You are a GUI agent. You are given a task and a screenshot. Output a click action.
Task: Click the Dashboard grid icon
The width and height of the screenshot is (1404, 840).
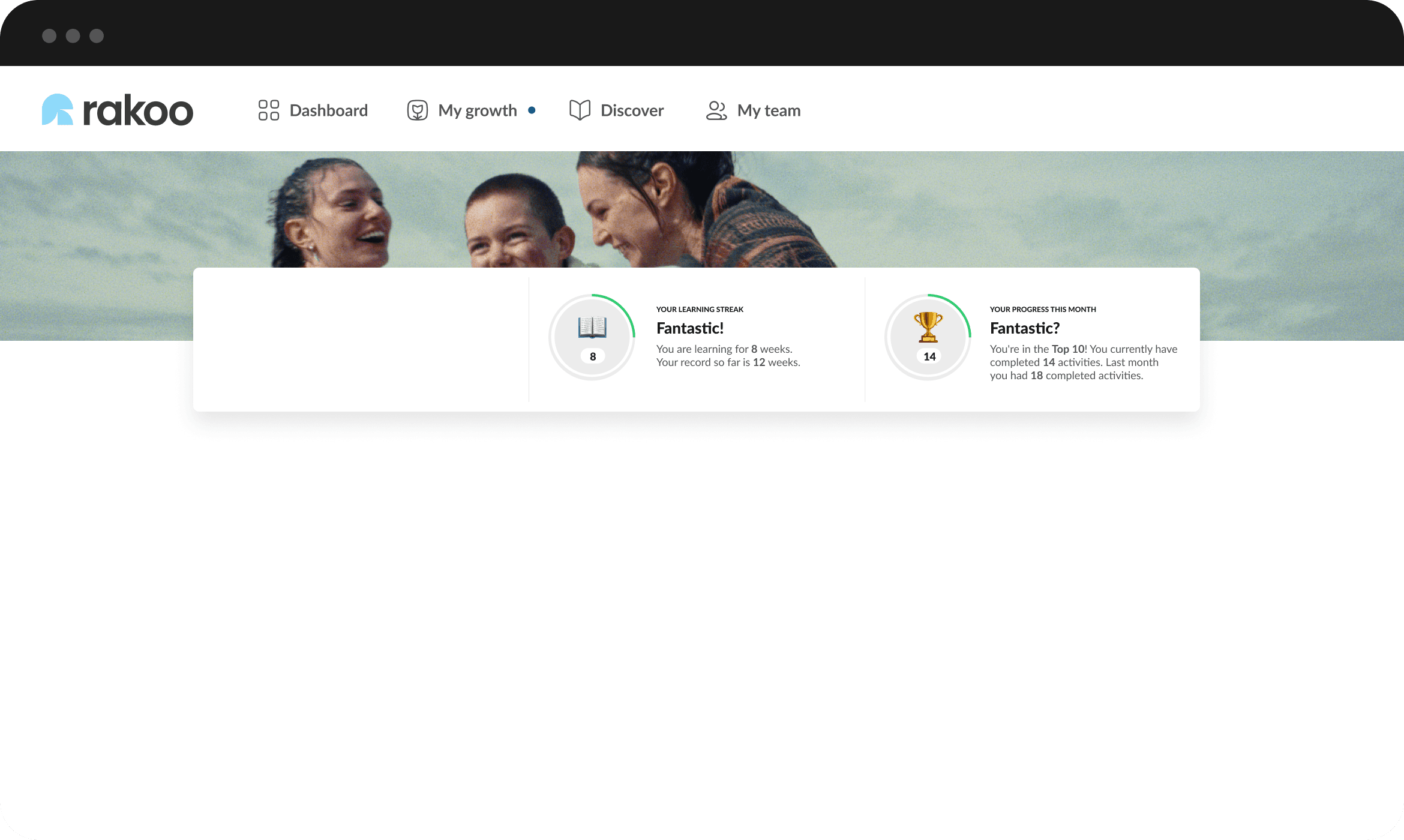[x=269, y=110]
